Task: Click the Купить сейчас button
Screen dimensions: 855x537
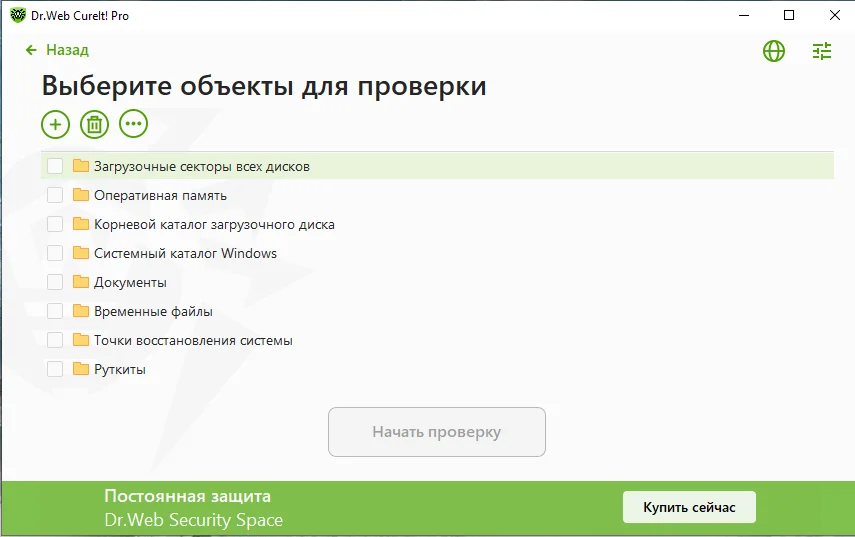Action: (x=689, y=507)
